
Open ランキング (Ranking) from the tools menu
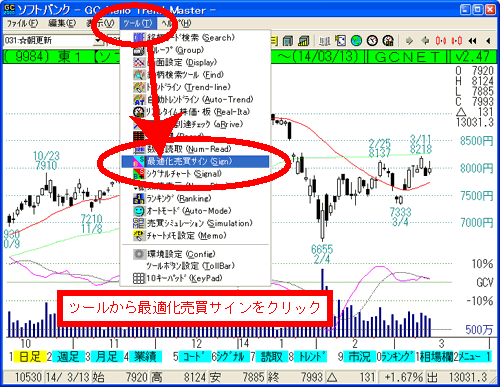click(x=195, y=199)
